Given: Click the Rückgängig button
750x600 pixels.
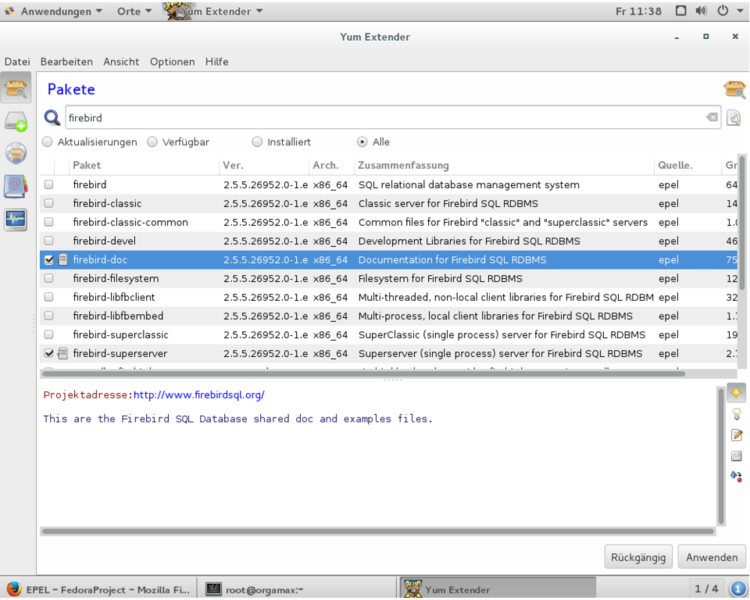Looking at the screenshot, I should [638, 557].
